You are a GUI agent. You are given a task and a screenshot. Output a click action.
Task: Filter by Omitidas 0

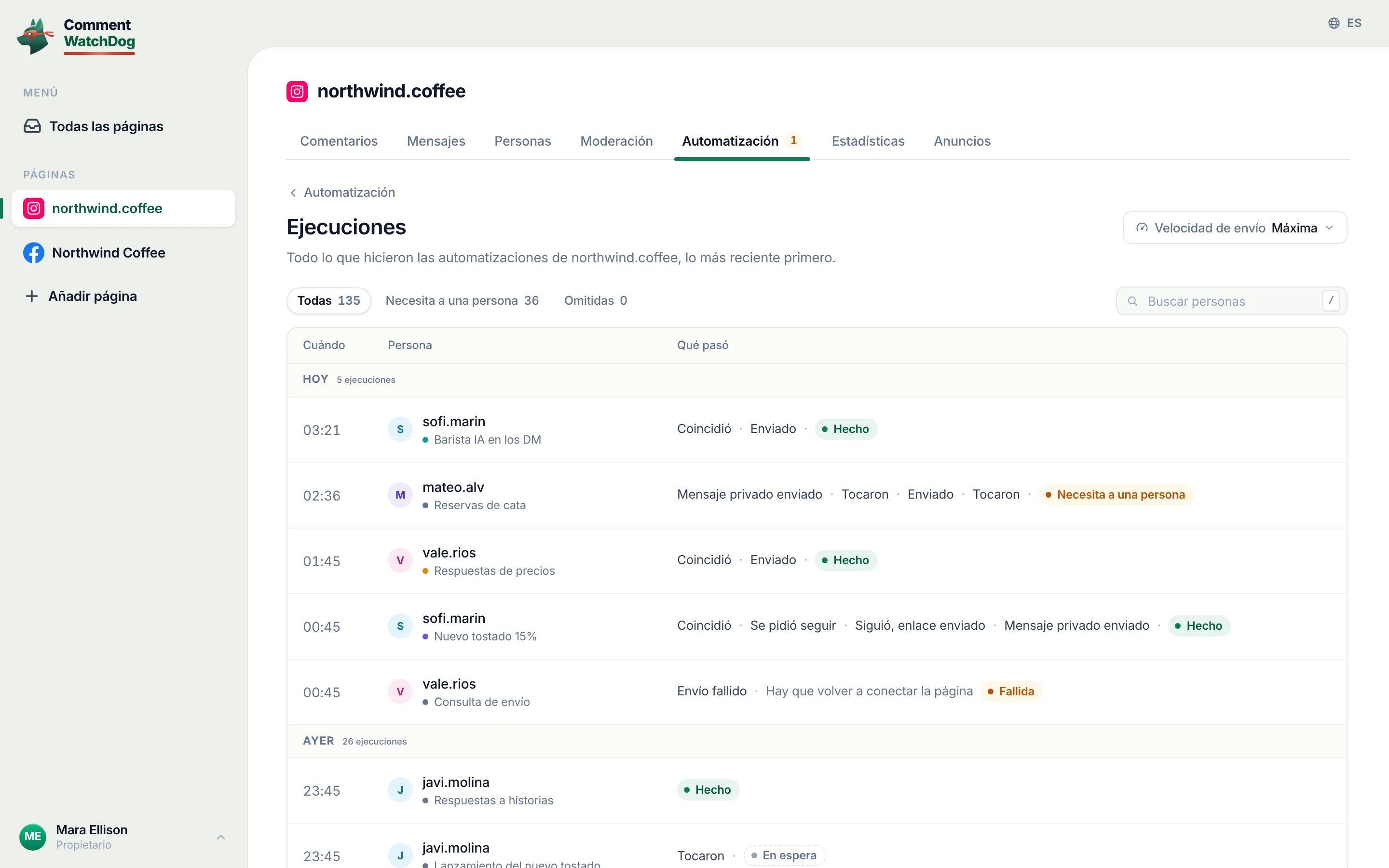click(595, 301)
